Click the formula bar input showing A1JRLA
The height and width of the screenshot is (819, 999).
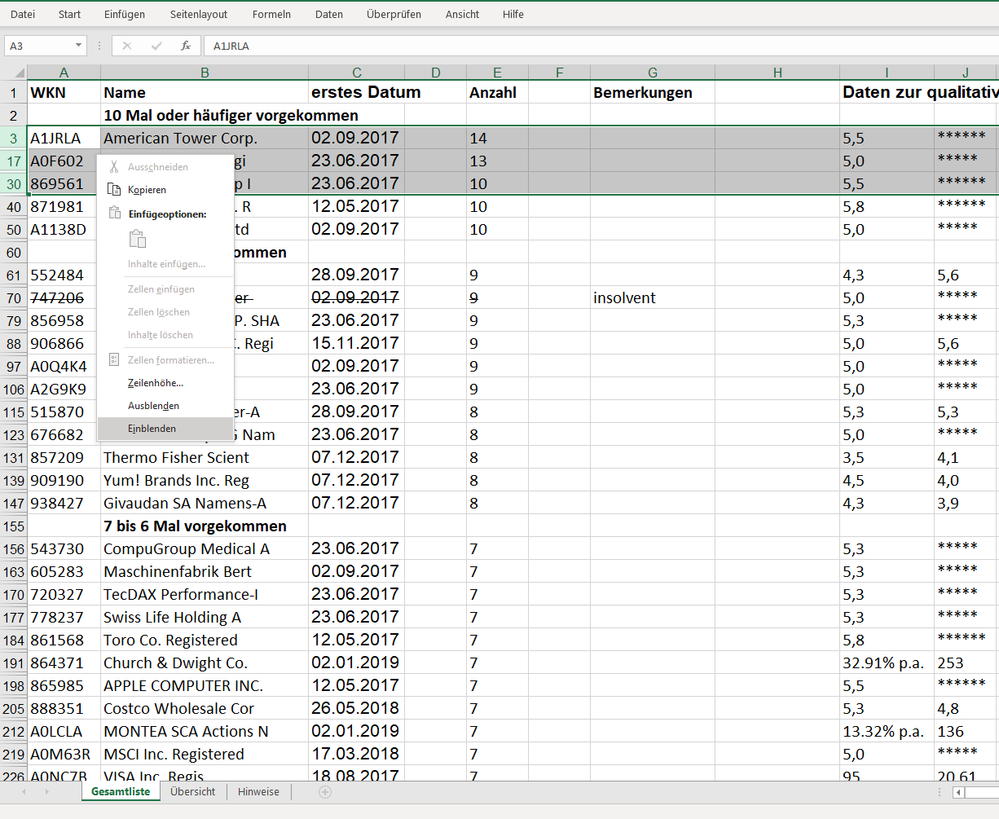pos(600,46)
